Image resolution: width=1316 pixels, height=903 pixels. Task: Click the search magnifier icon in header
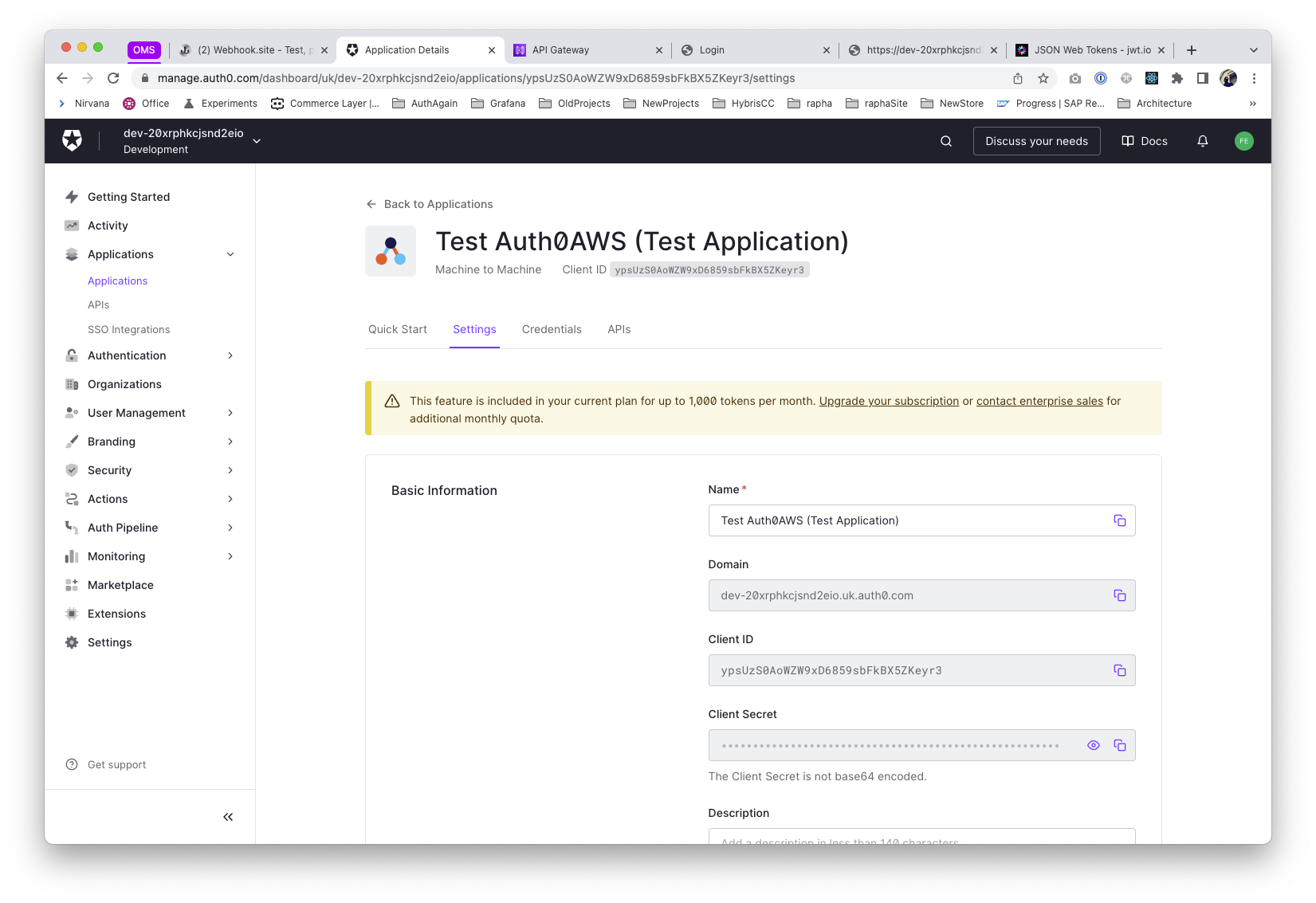(x=945, y=141)
